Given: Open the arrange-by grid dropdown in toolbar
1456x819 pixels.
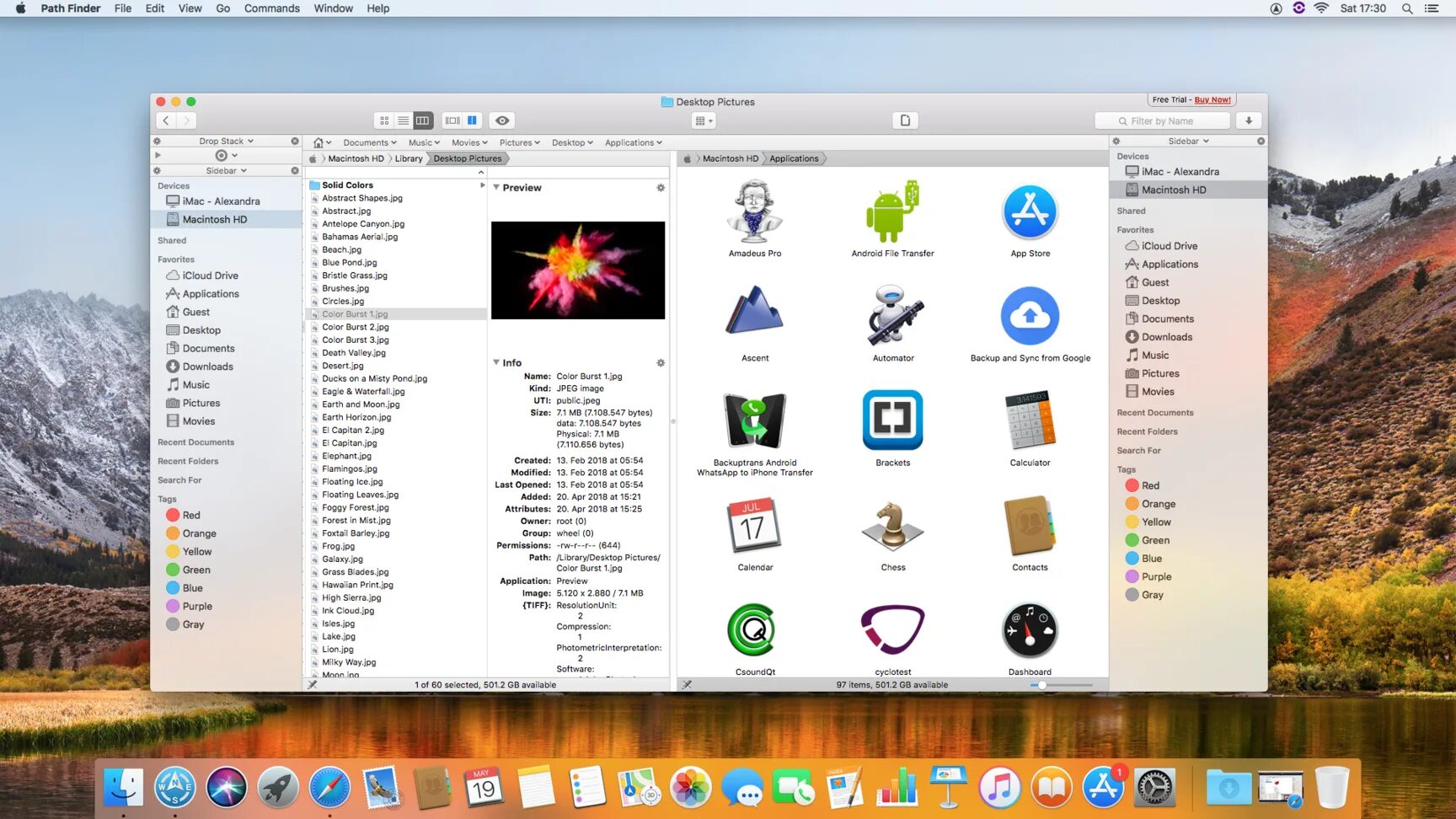Looking at the screenshot, I should 703,120.
